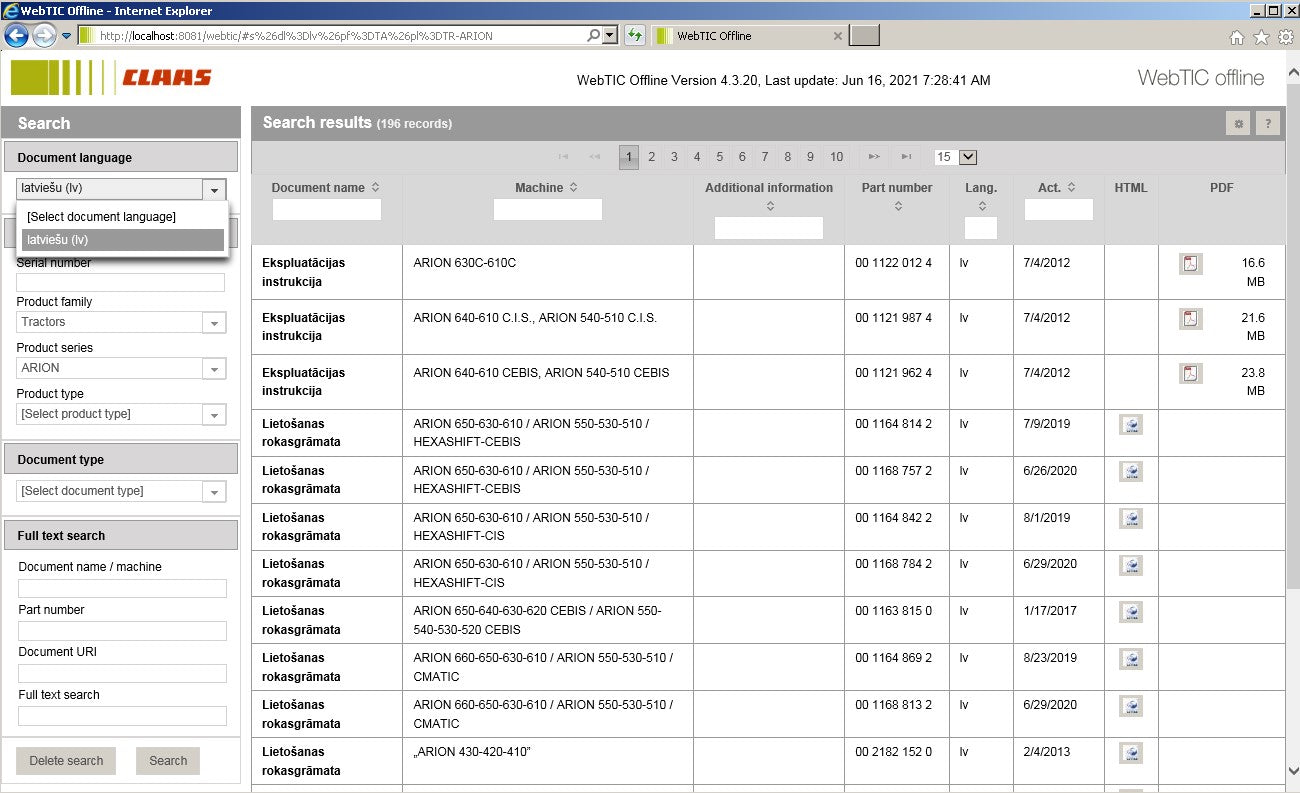Select latviešu (lv) language option
1300x793 pixels.
tap(122, 240)
